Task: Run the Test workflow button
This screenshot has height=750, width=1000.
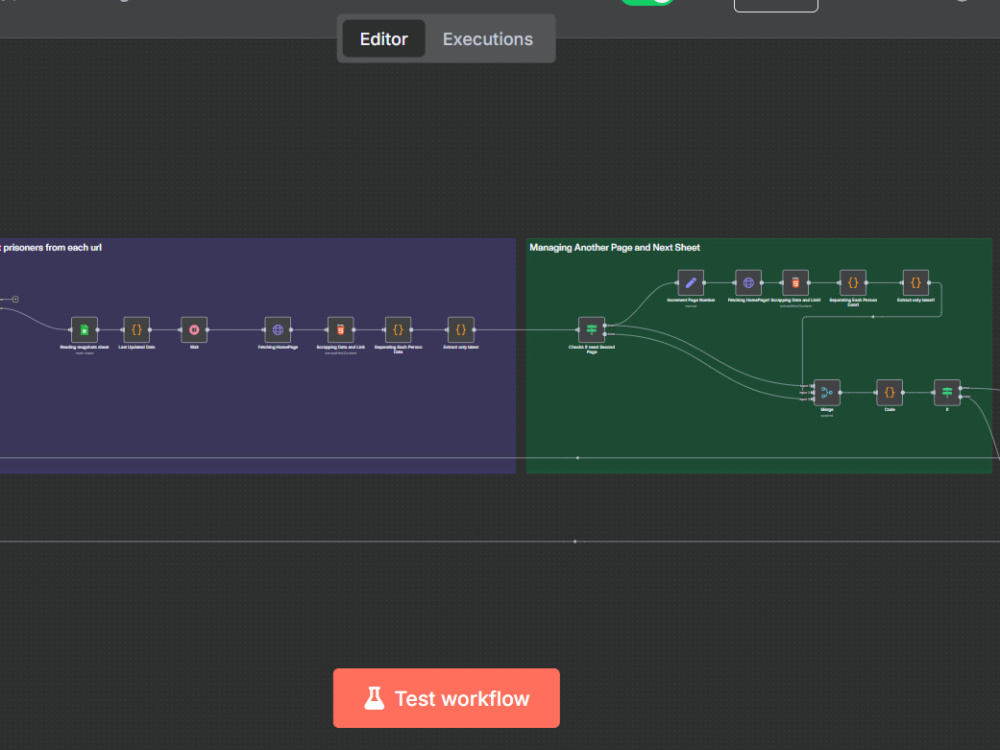Action: [x=446, y=698]
